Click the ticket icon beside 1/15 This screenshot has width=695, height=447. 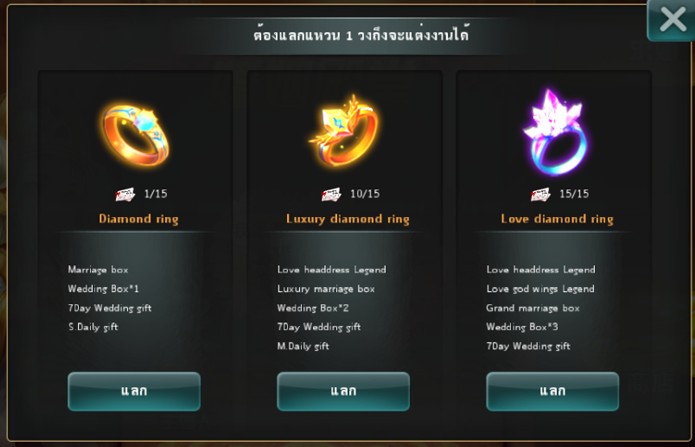(125, 194)
